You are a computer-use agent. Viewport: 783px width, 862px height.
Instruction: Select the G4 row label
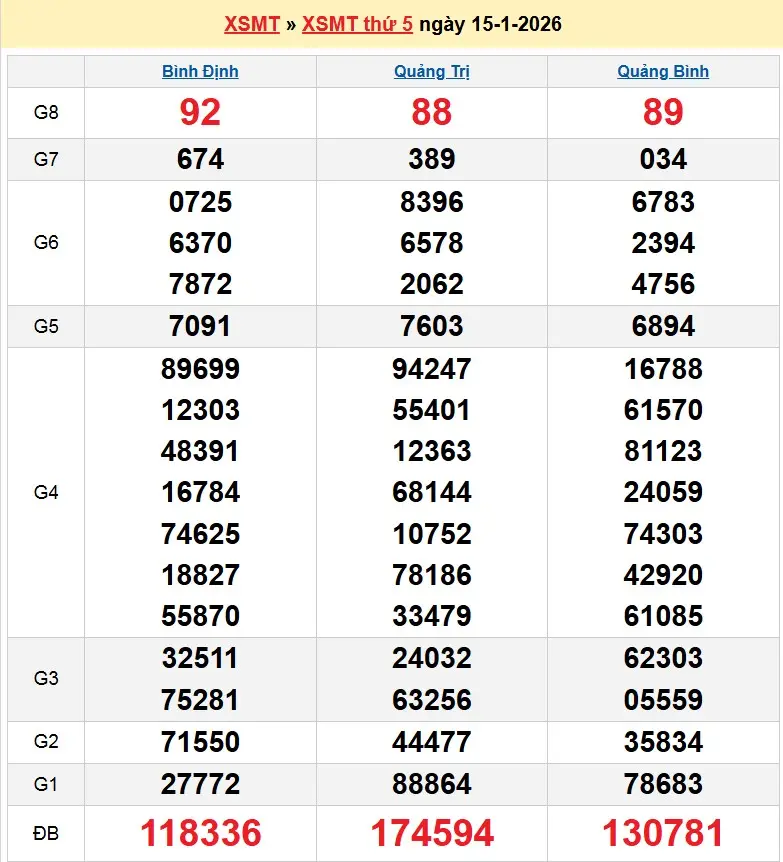pyautogui.click(x=46, y=492)
